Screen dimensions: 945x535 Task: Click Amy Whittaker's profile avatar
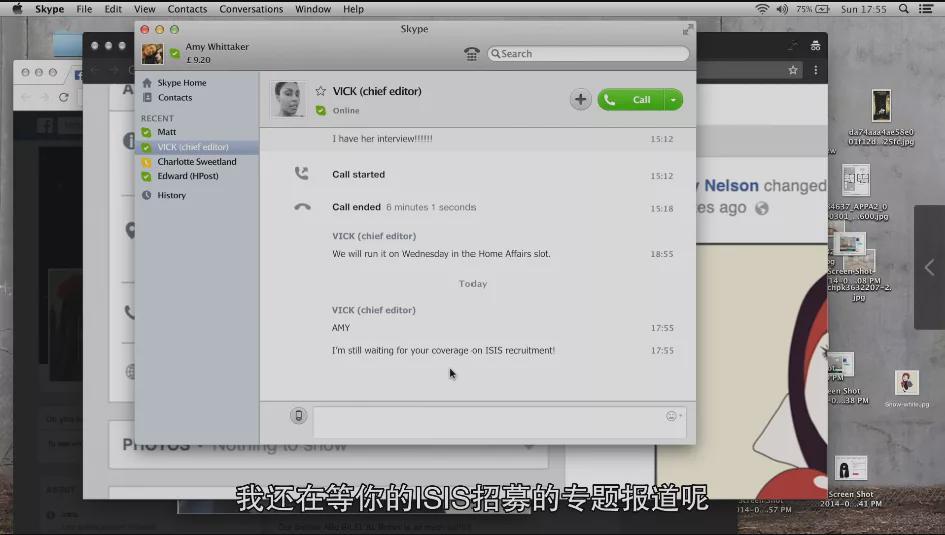click(152, 54)
